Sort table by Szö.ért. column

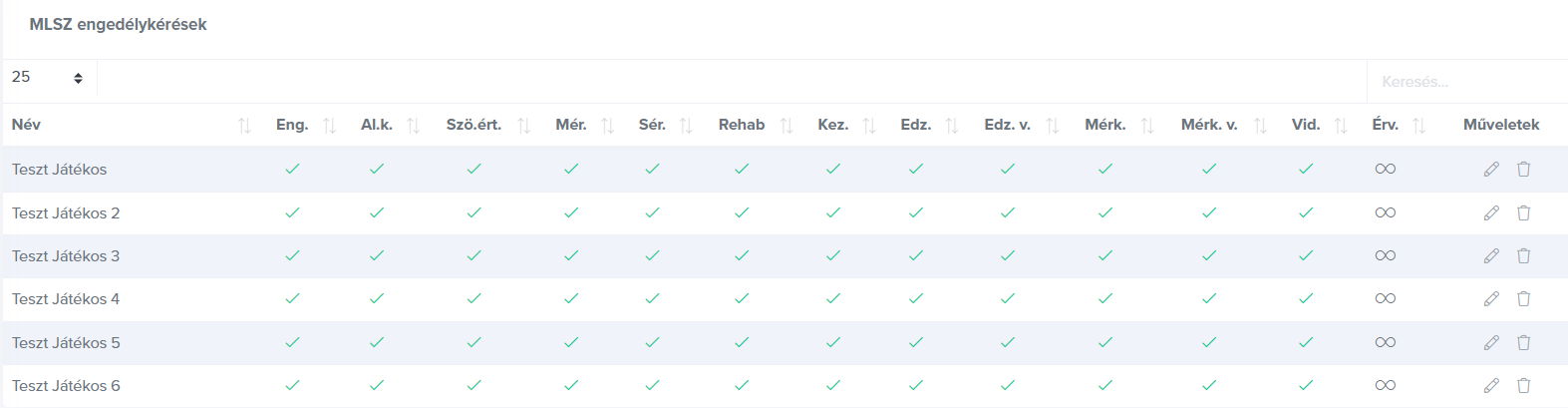[x=523, y=126]
